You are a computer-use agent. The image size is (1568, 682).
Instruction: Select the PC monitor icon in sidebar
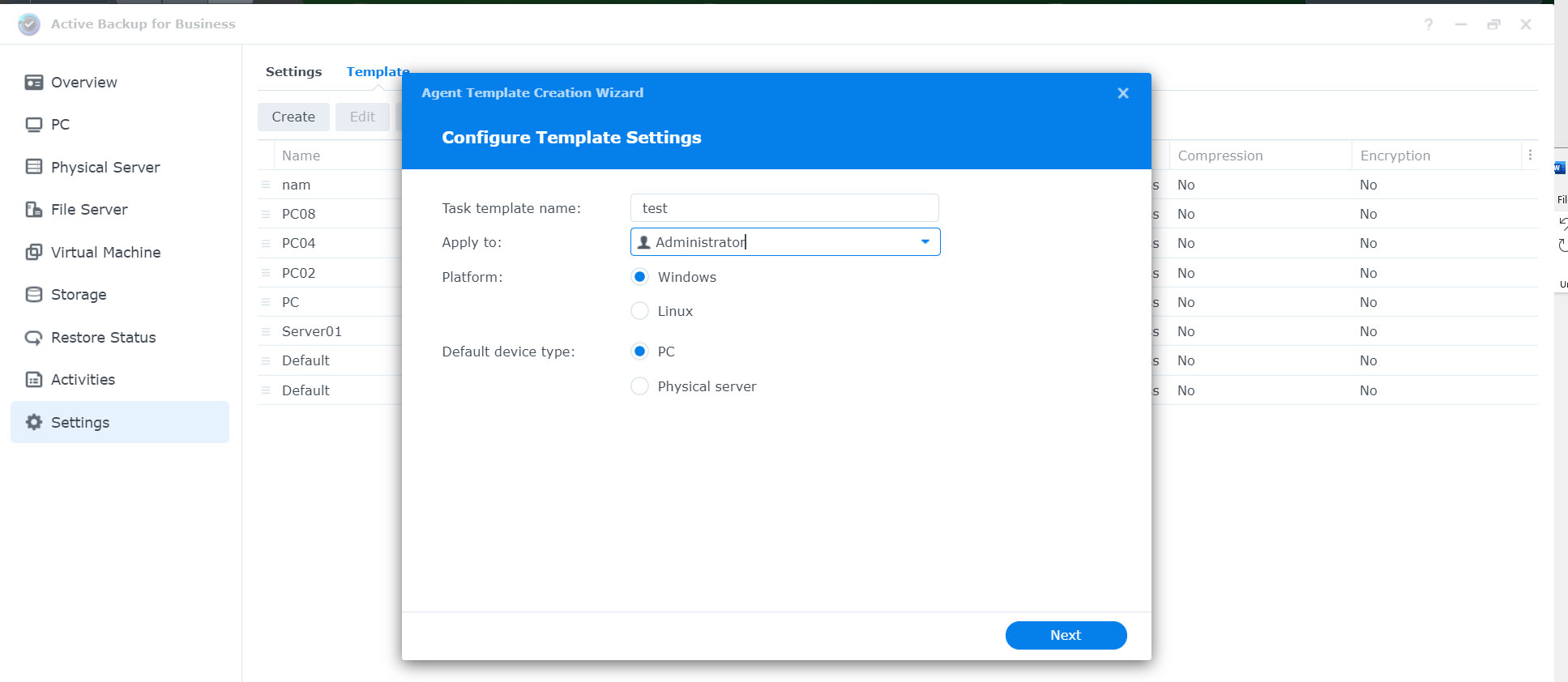click(x=33, y=125)
